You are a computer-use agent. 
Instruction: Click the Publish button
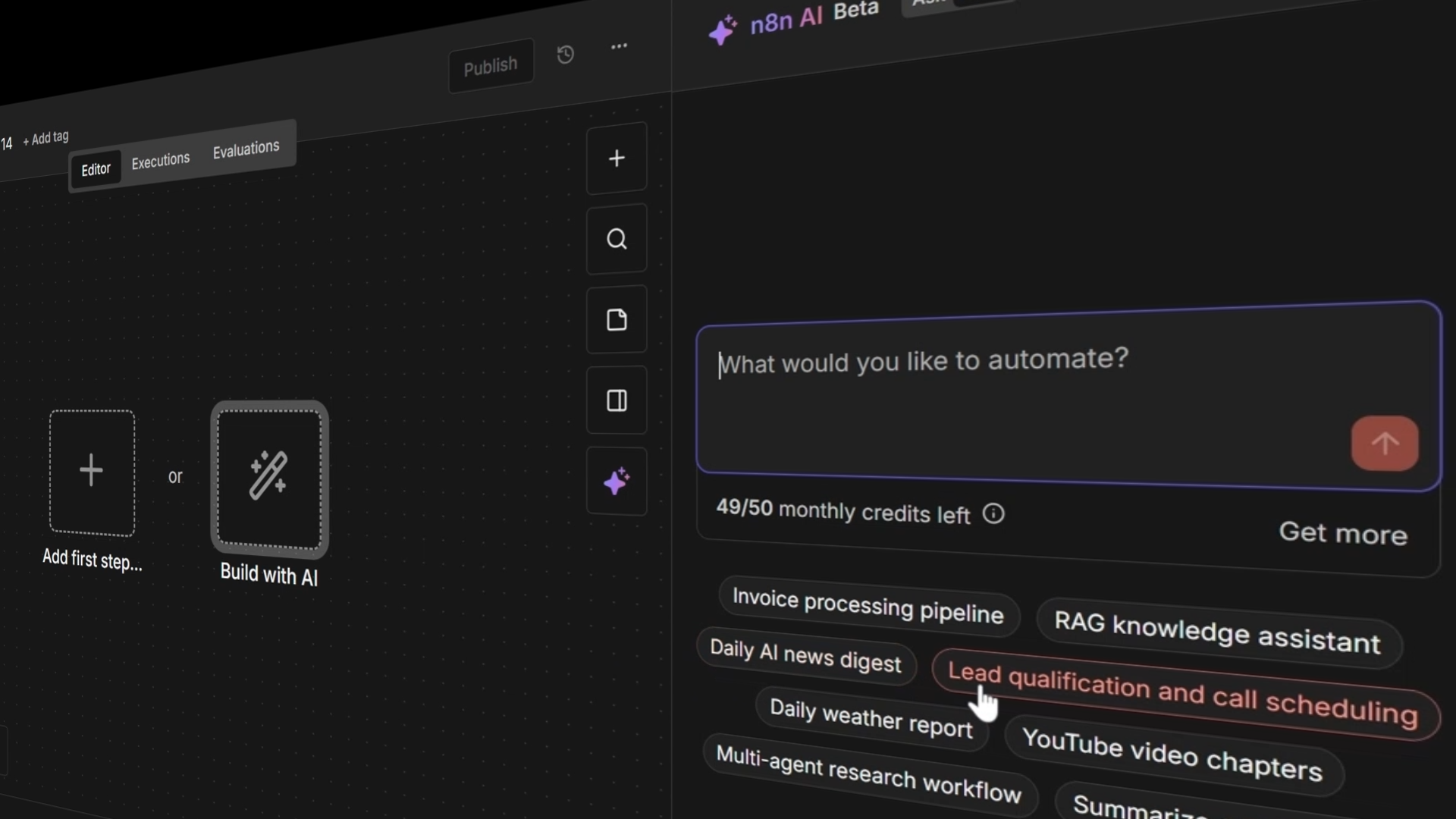point(490,67)
